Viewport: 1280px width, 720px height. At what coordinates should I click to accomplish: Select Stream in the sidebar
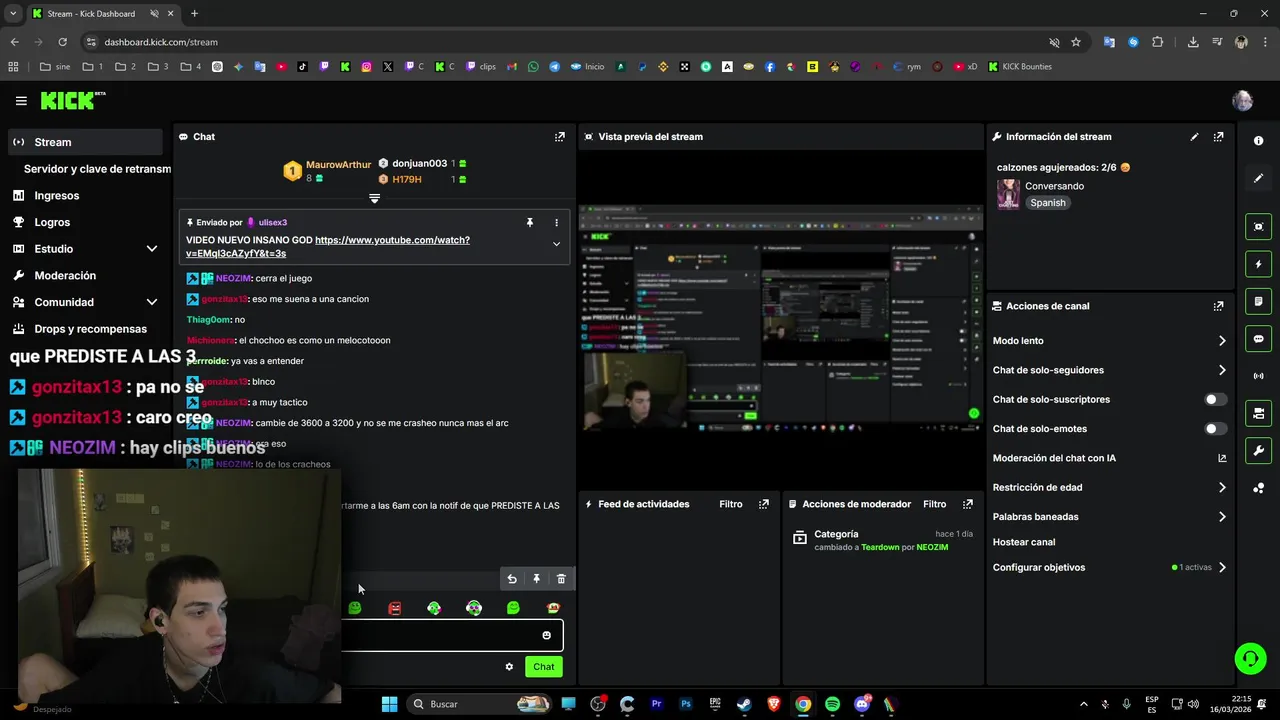[x=85, y=142]
